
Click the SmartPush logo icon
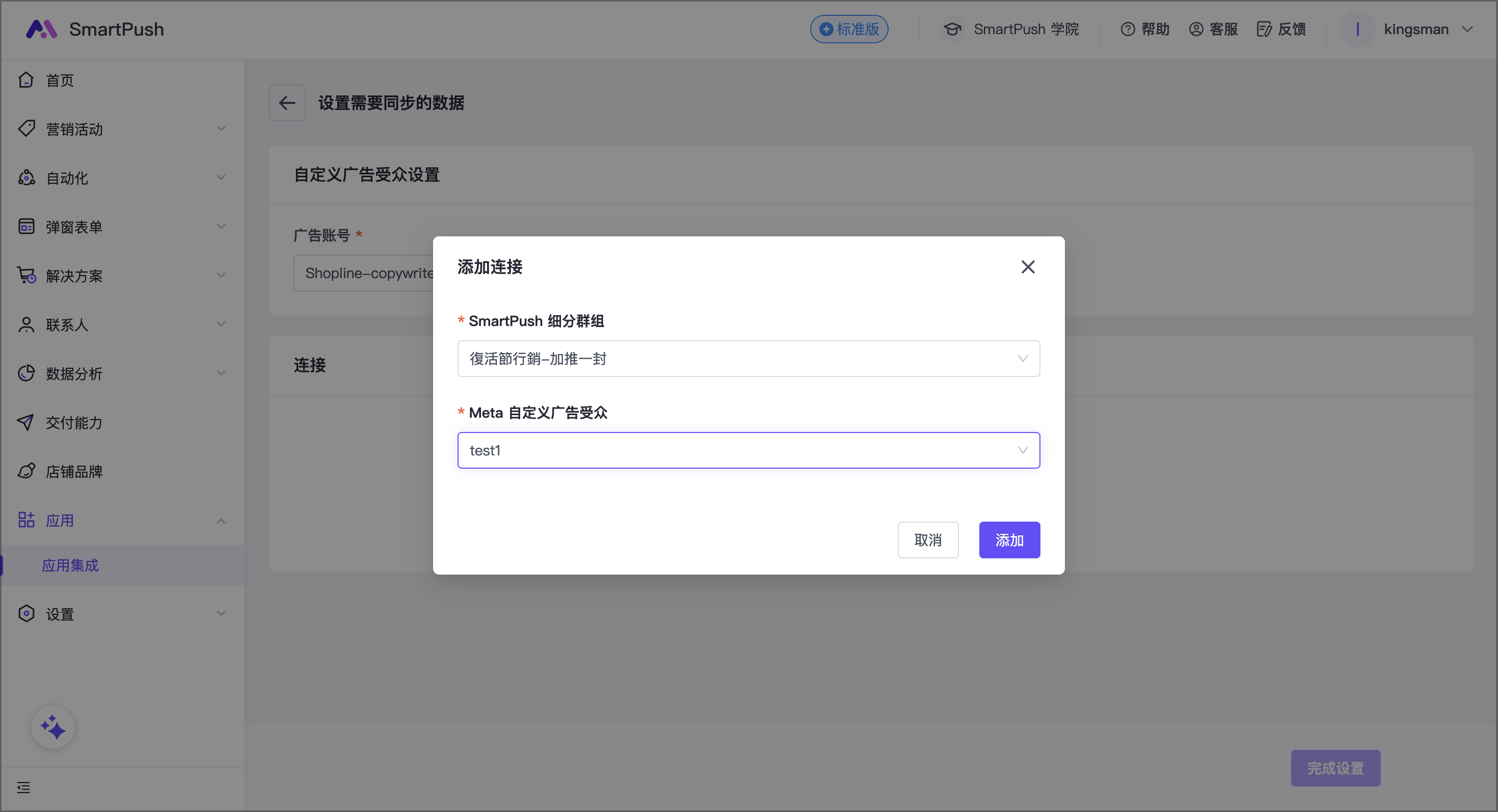pyautogui.click(x=41, y=29)
